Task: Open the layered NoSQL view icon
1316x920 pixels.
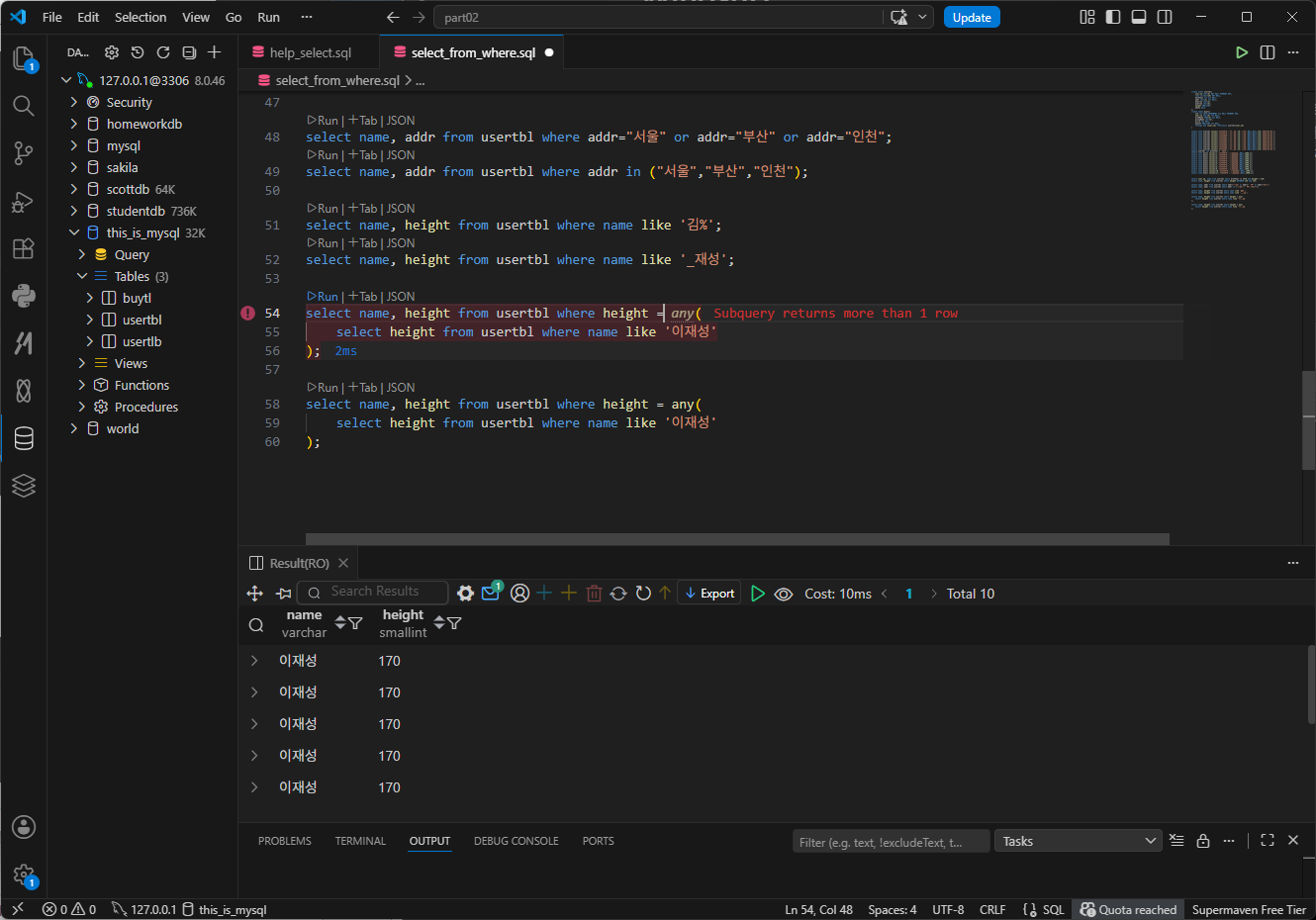Action: [x=24, y=485]
